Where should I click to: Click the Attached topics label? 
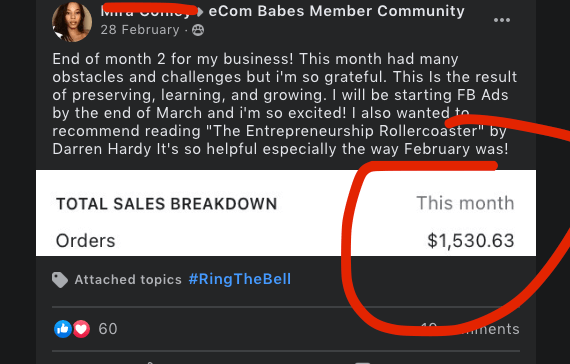tap(128, 280)
